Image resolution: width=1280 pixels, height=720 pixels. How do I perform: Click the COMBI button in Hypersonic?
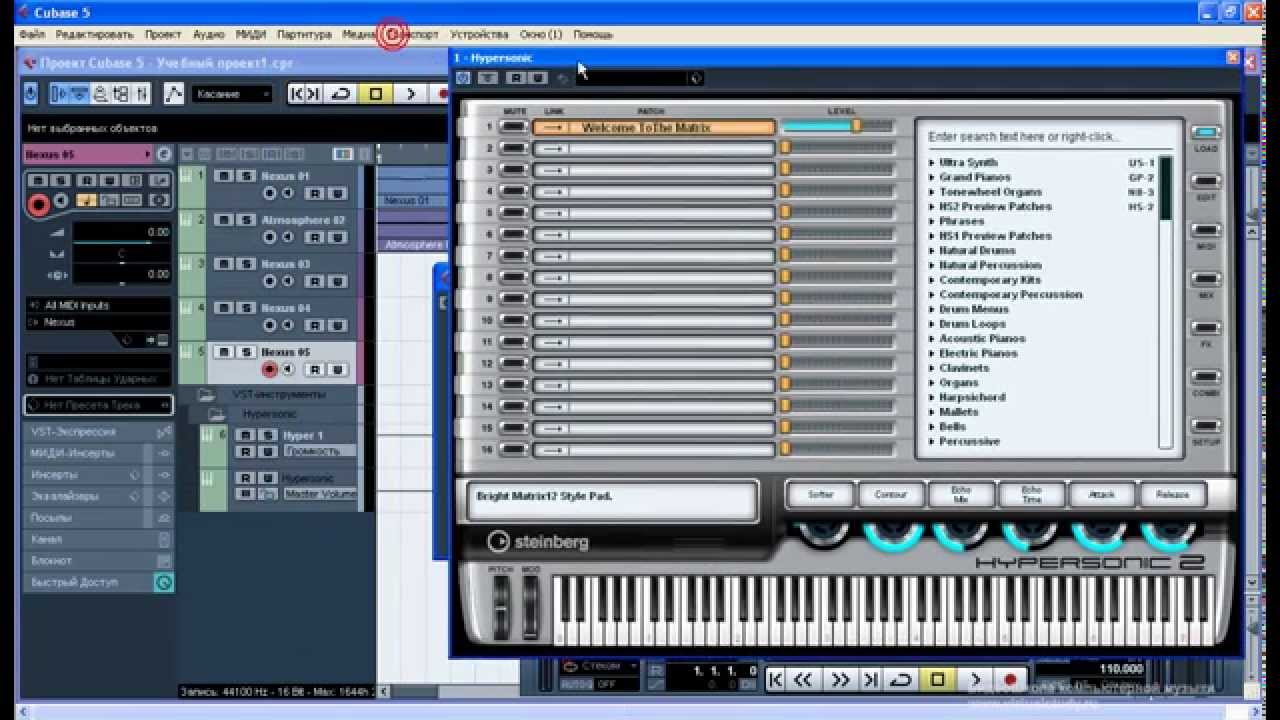point(1206,378)
